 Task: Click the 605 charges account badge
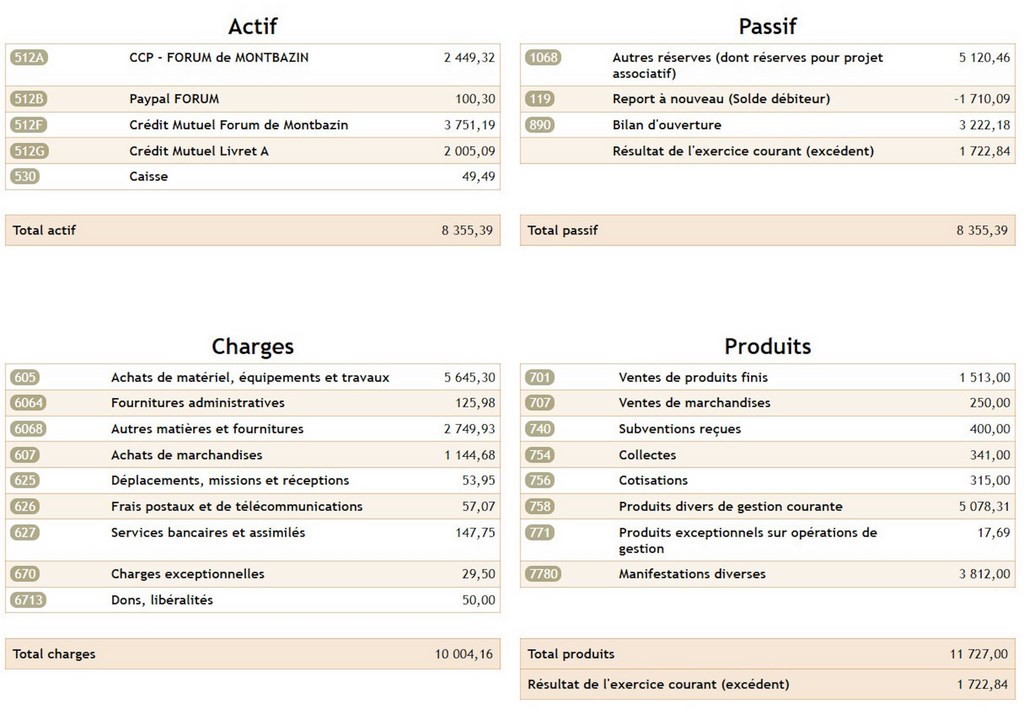[x=25, y=378]
